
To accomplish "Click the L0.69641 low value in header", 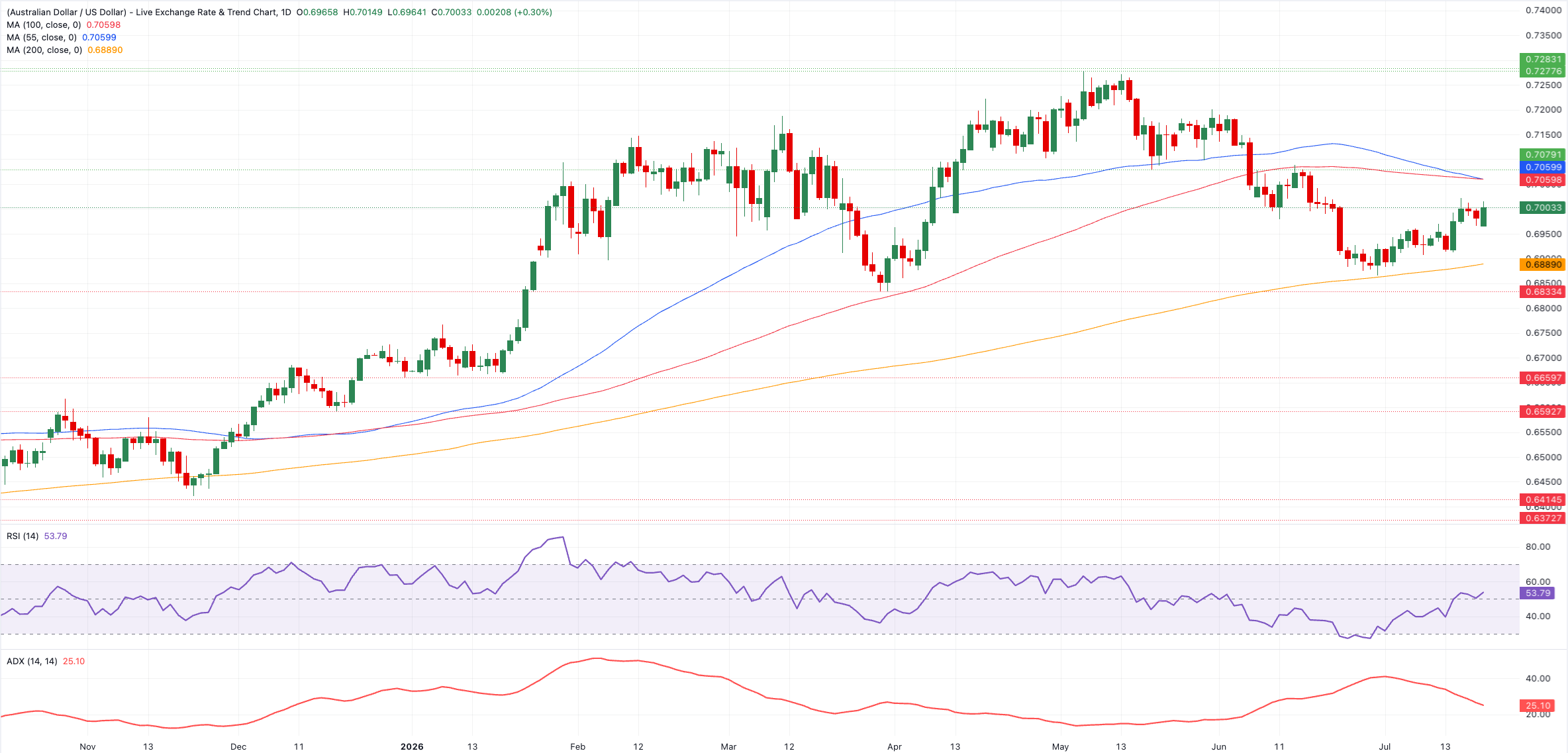I will [407, 12].
